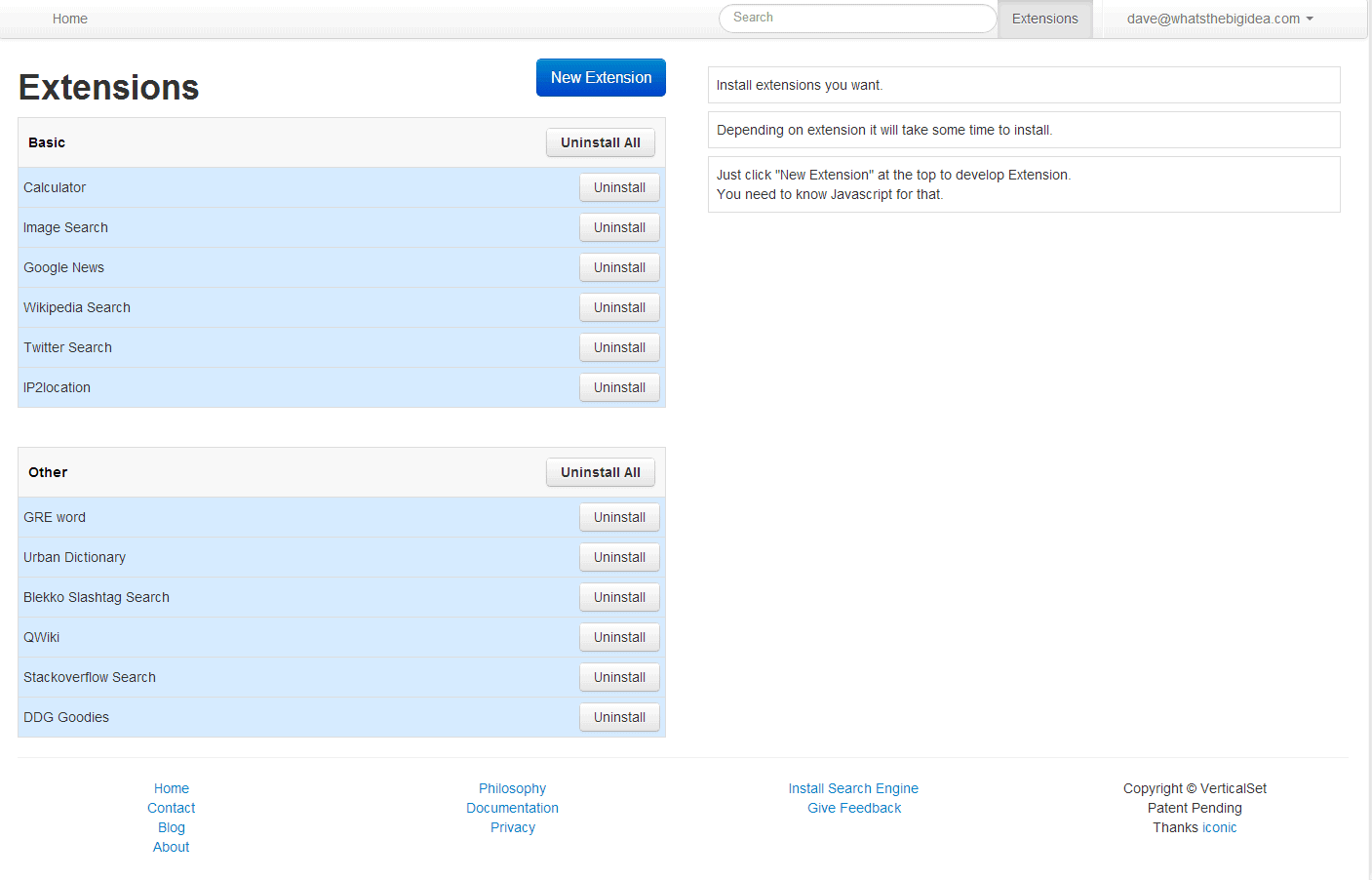Click the Copyright VerticalSet text
This screenshot has width=1372, height=880.
click(x=1195, y=788)
